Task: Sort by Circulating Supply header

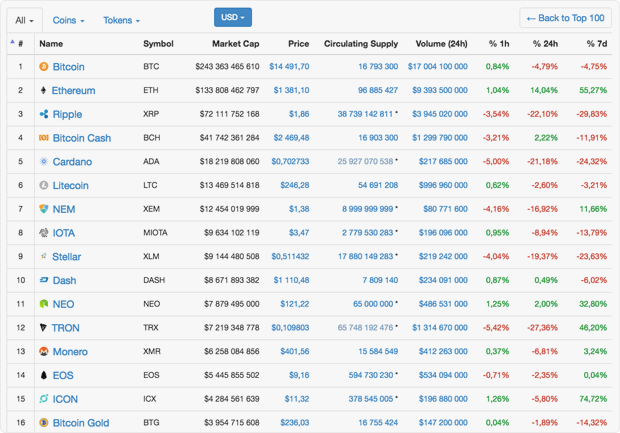Action: [361, 44]
